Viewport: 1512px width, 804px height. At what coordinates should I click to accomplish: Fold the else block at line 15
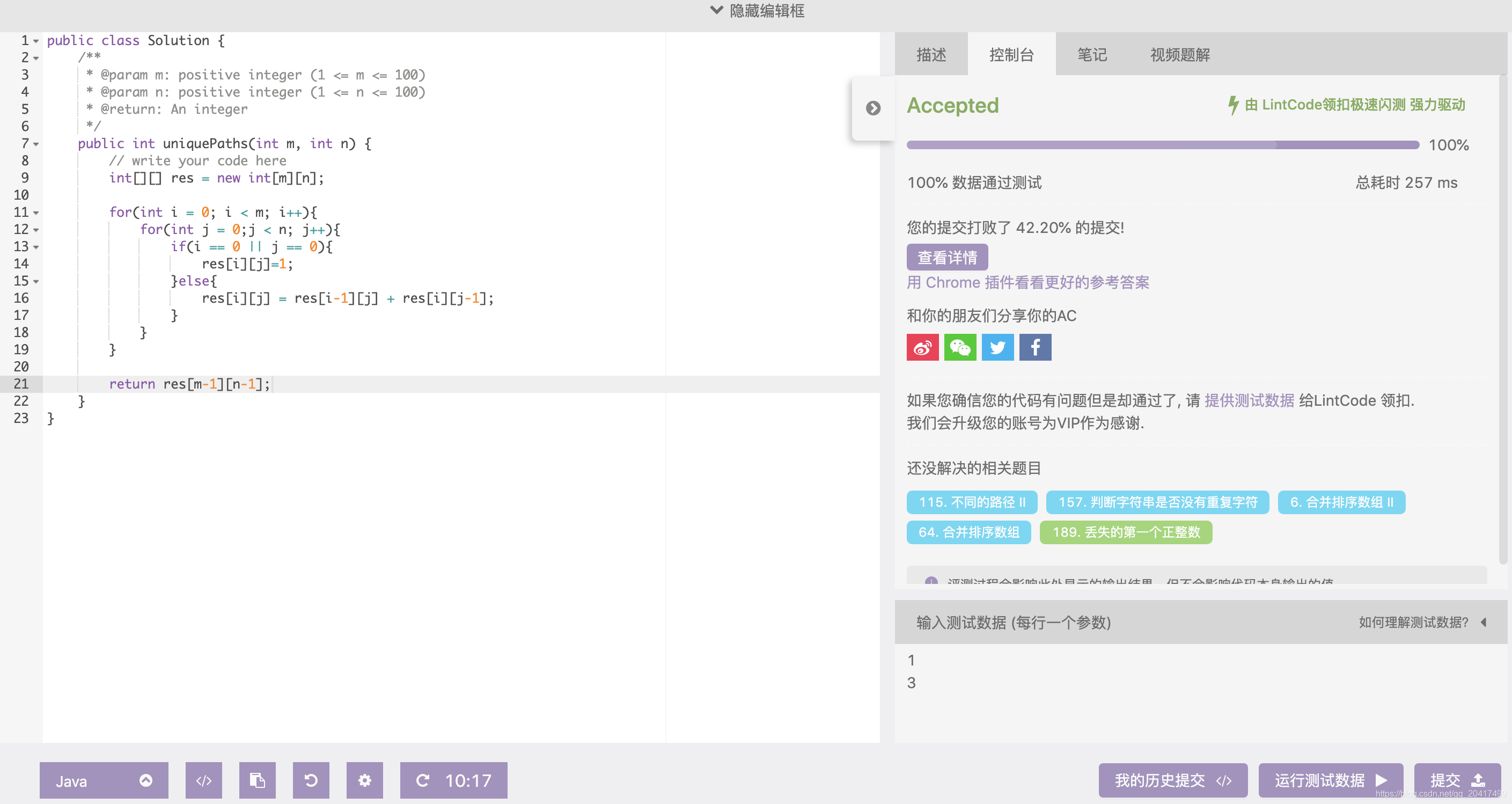click(x=36, y=281)
